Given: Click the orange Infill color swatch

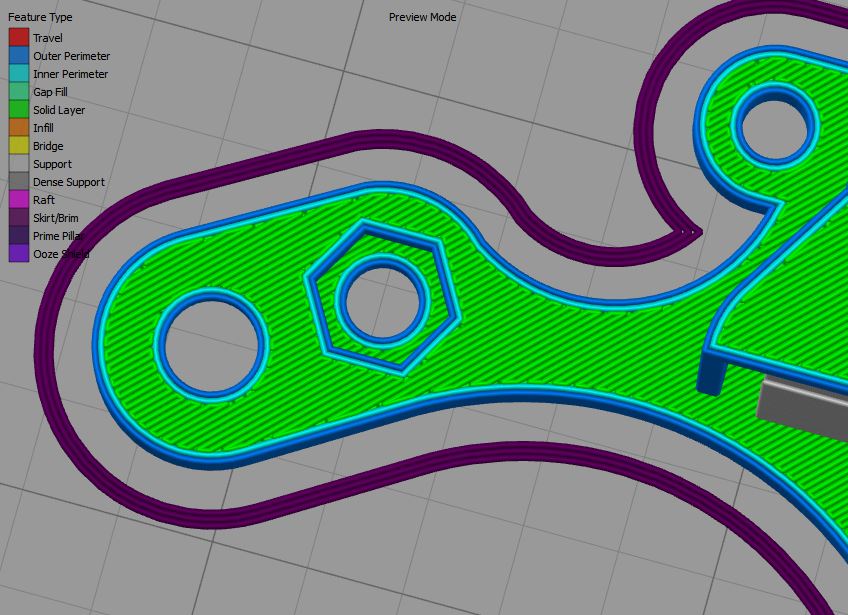Looking at the screenshot, I should [x=19, y=128].
